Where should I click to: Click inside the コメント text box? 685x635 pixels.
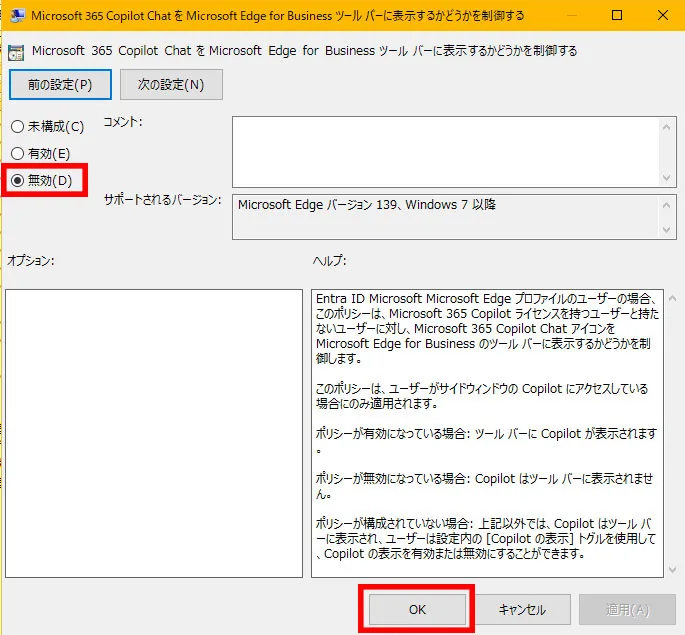pos(446,152)
